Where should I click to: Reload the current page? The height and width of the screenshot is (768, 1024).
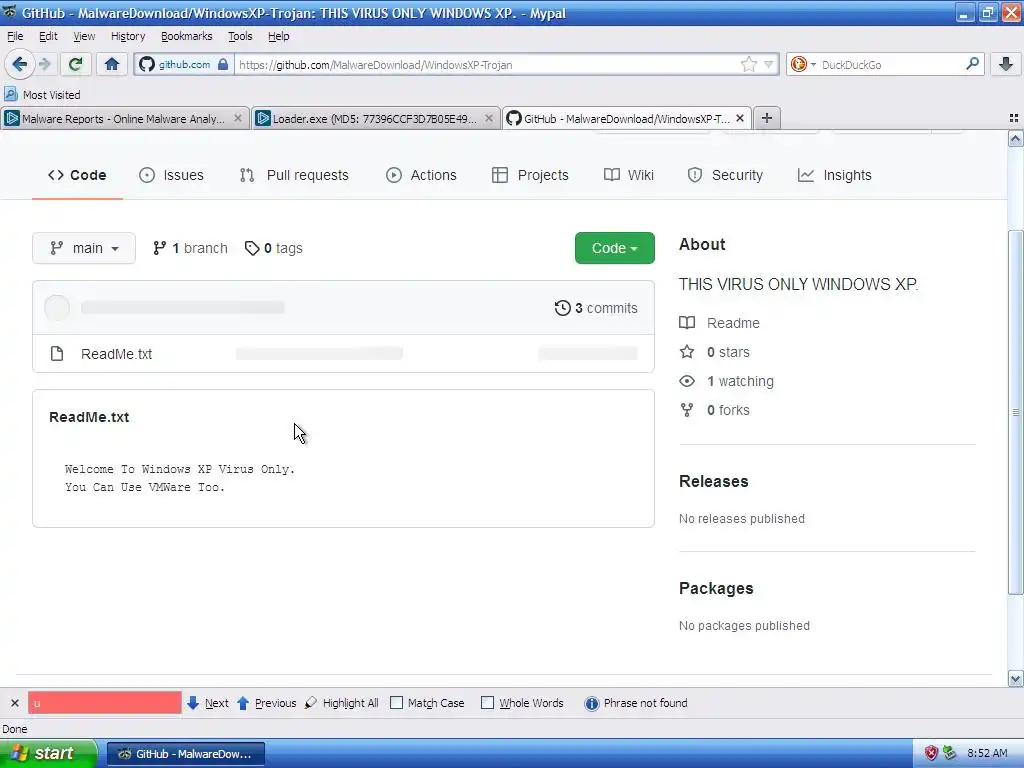(75, 64)
